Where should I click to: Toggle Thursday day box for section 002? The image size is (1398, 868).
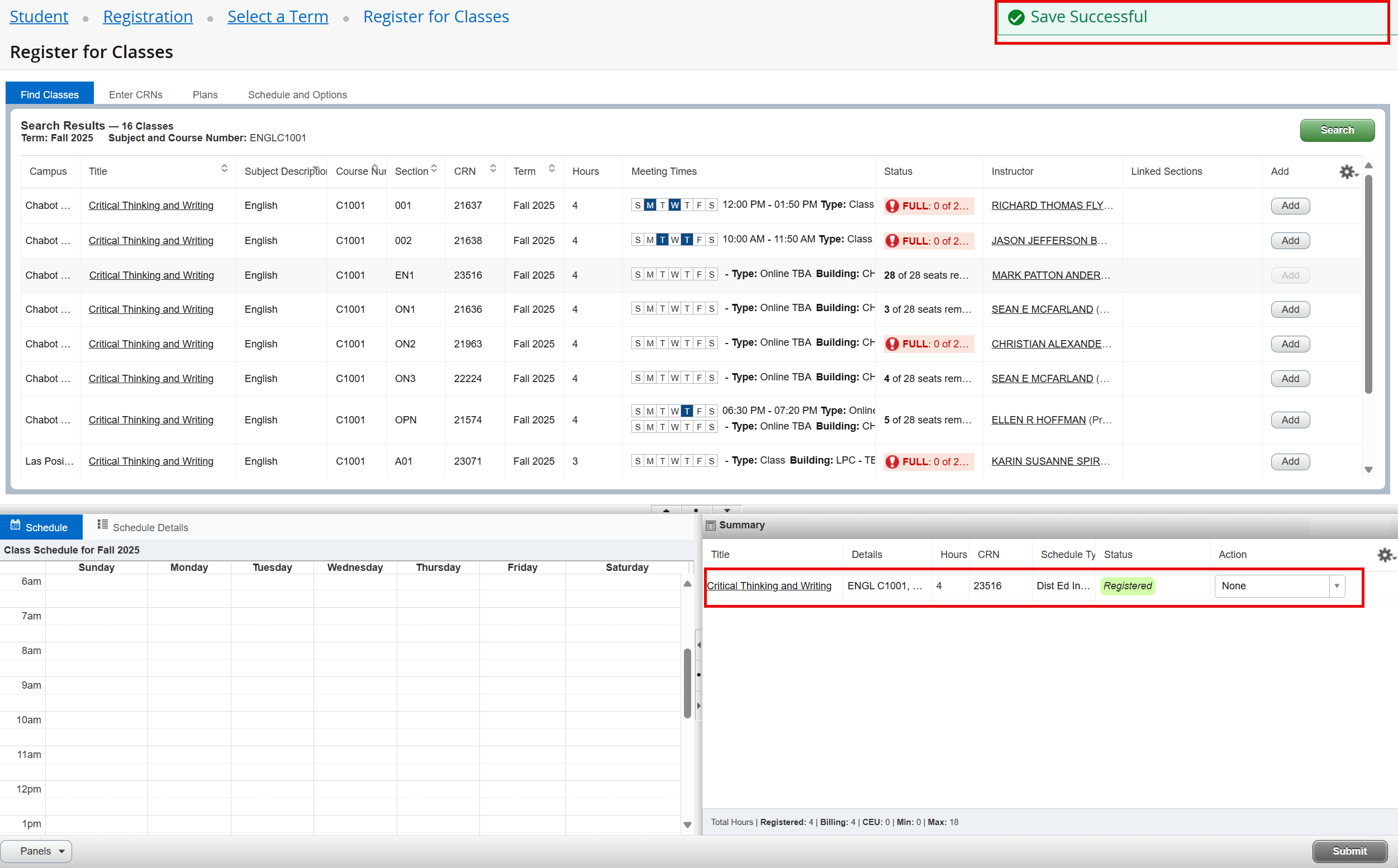687,240
